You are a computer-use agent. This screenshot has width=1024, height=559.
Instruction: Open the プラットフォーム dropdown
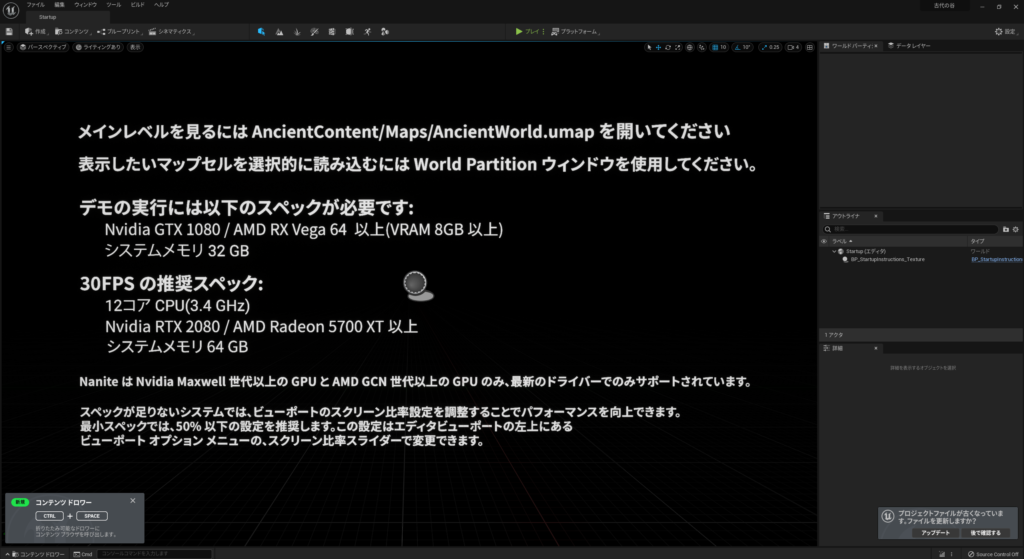tap(575, 31)
